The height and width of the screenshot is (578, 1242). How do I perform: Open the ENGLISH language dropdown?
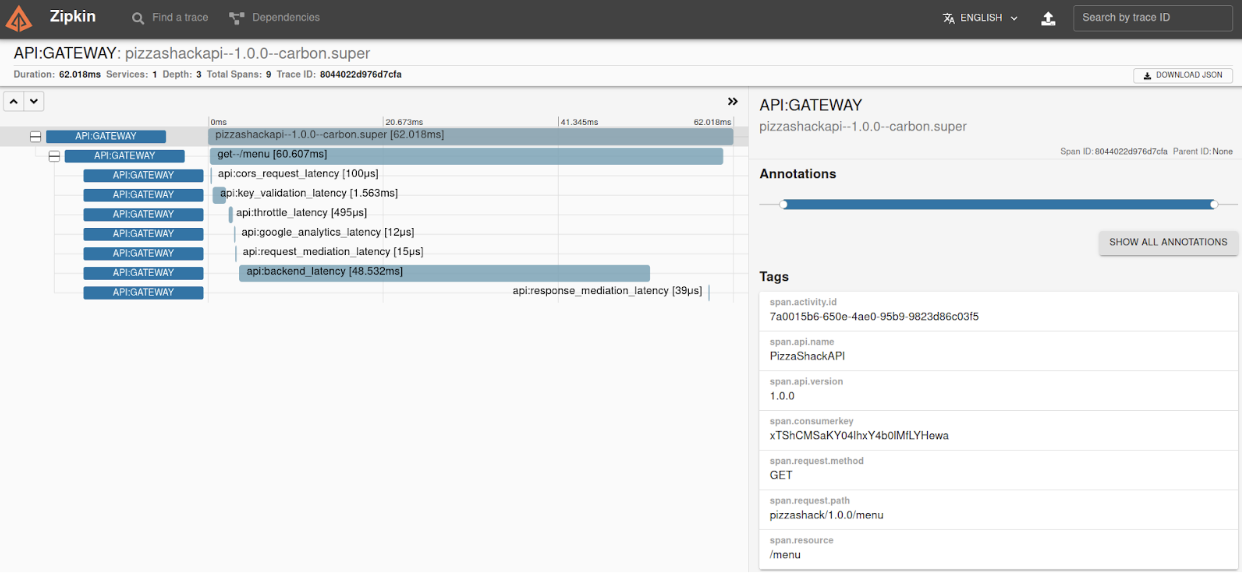(985, 17)
